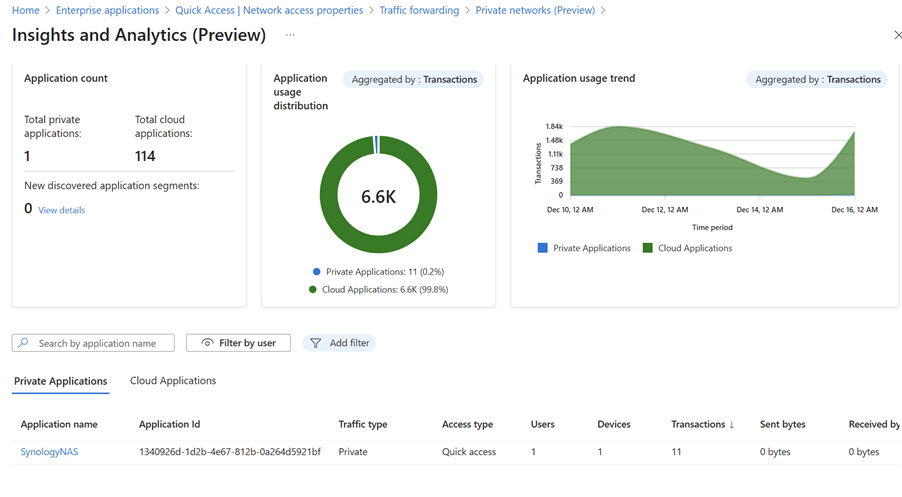Click the funnel icon in Add filter
Image resolution: width=902 pixels, height=497 pixels.
pos(316,343)
